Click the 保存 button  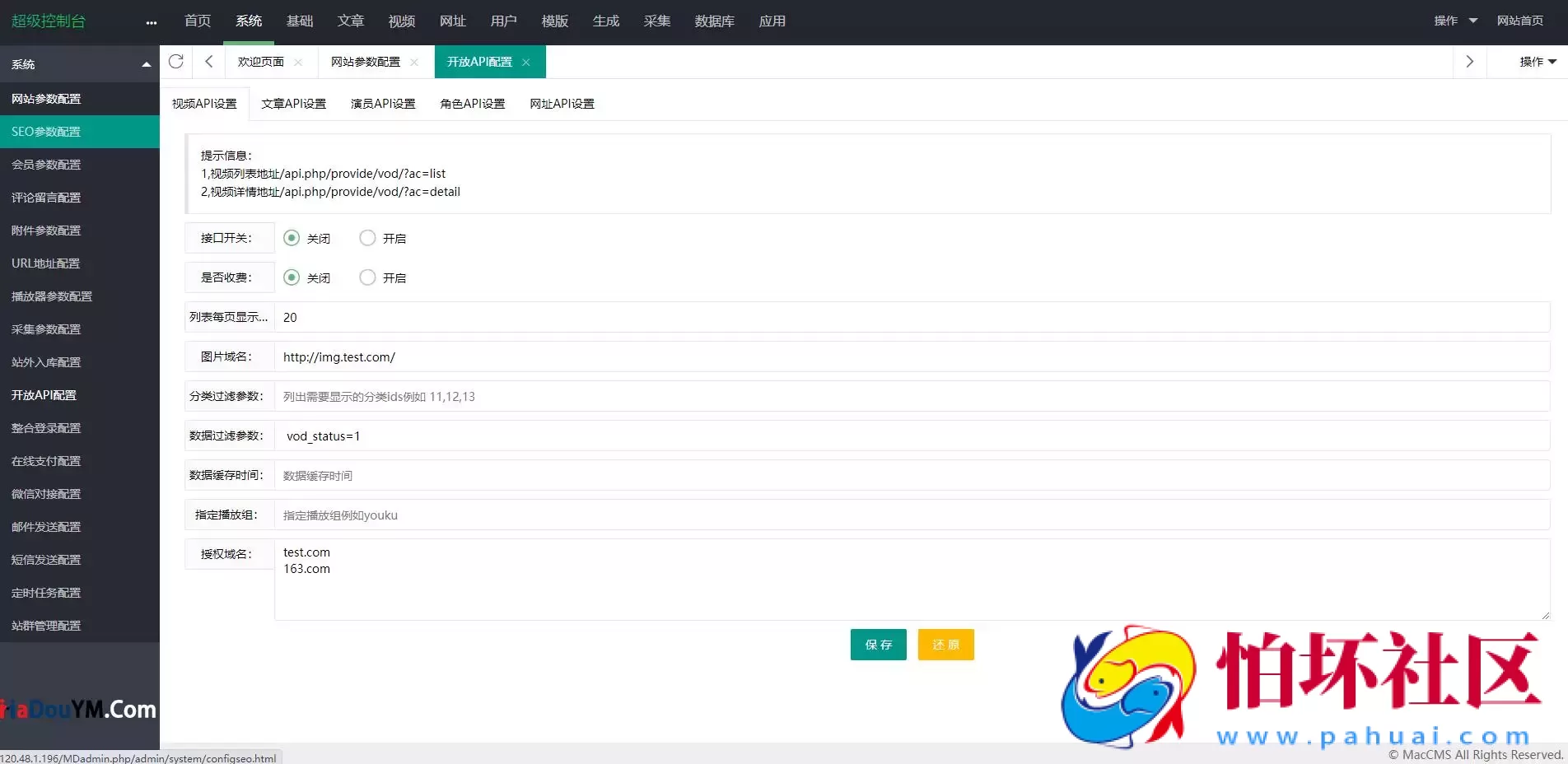tap(878, 645)
